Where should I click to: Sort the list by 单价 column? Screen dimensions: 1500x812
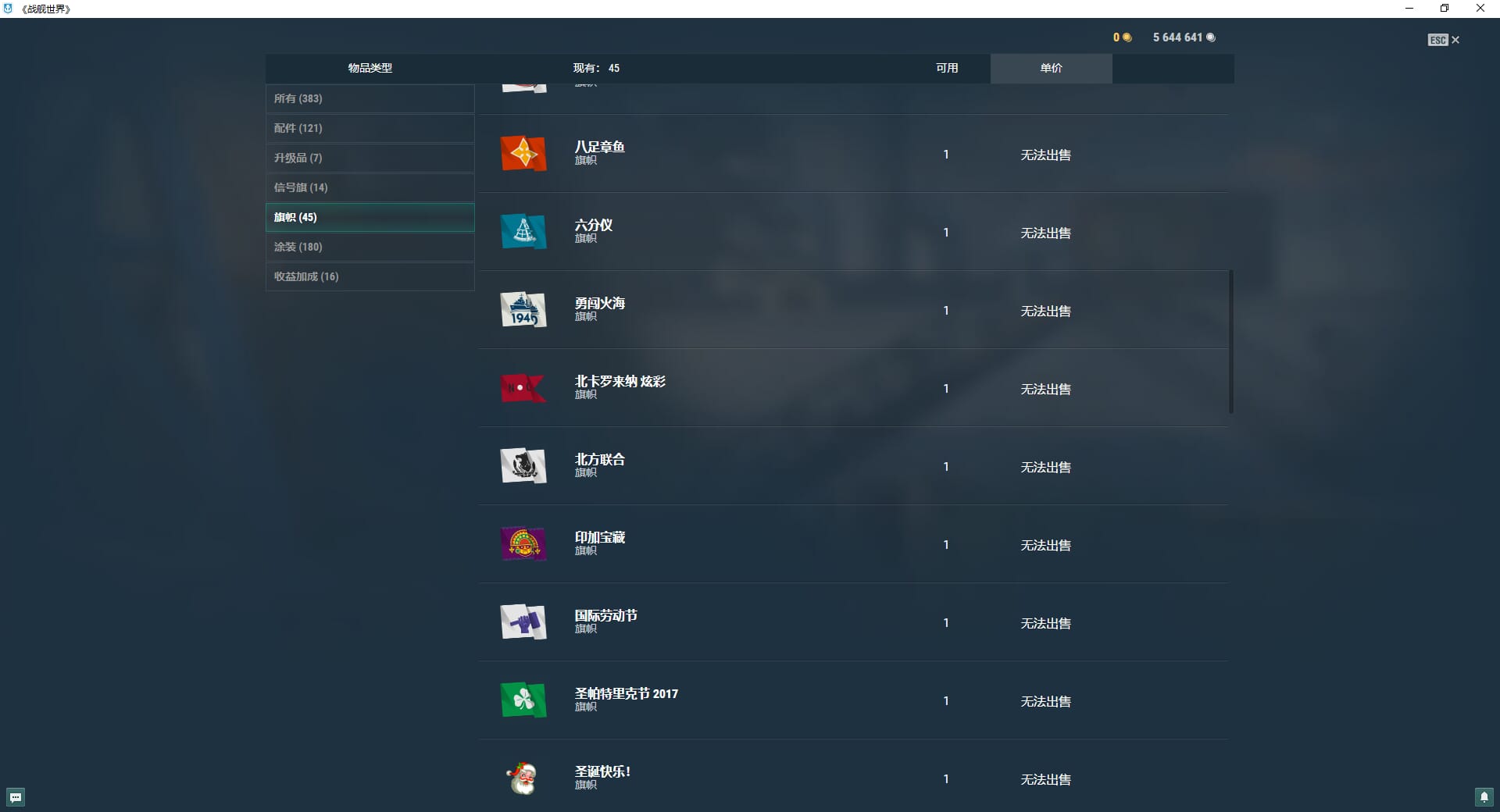(x=1051, y=68)
